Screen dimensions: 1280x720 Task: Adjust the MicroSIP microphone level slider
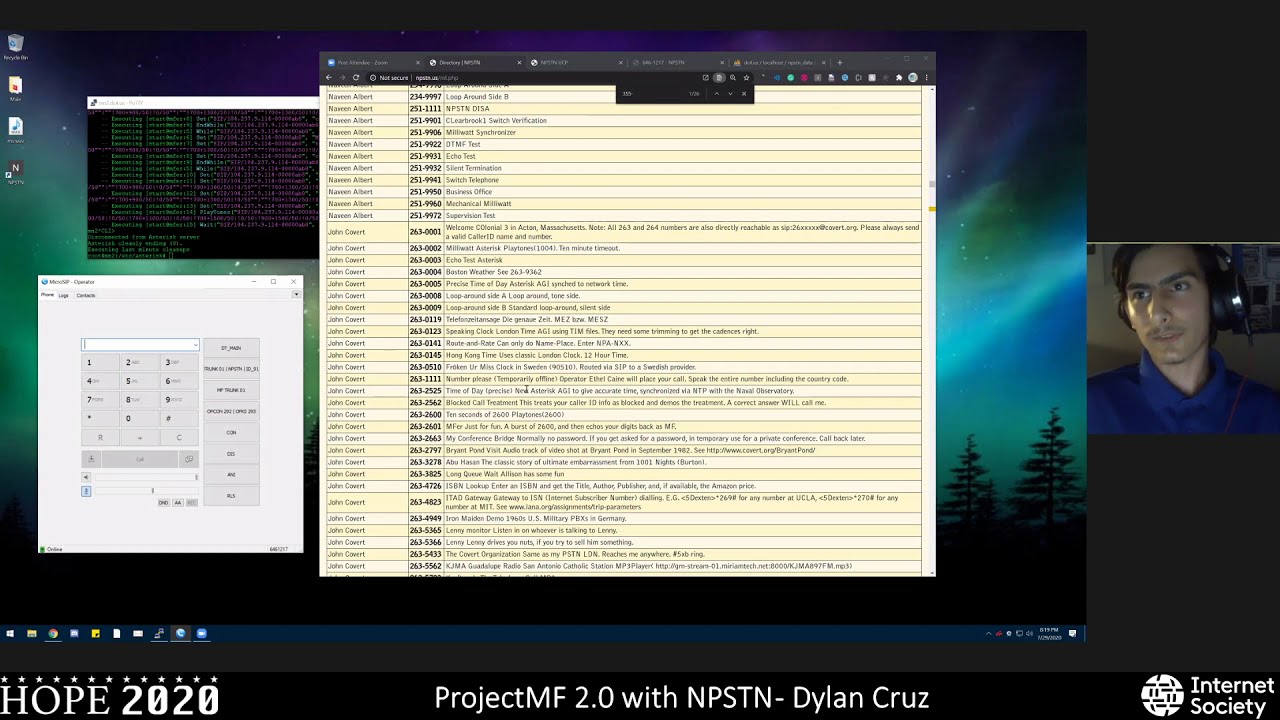(x=147, y=491)
